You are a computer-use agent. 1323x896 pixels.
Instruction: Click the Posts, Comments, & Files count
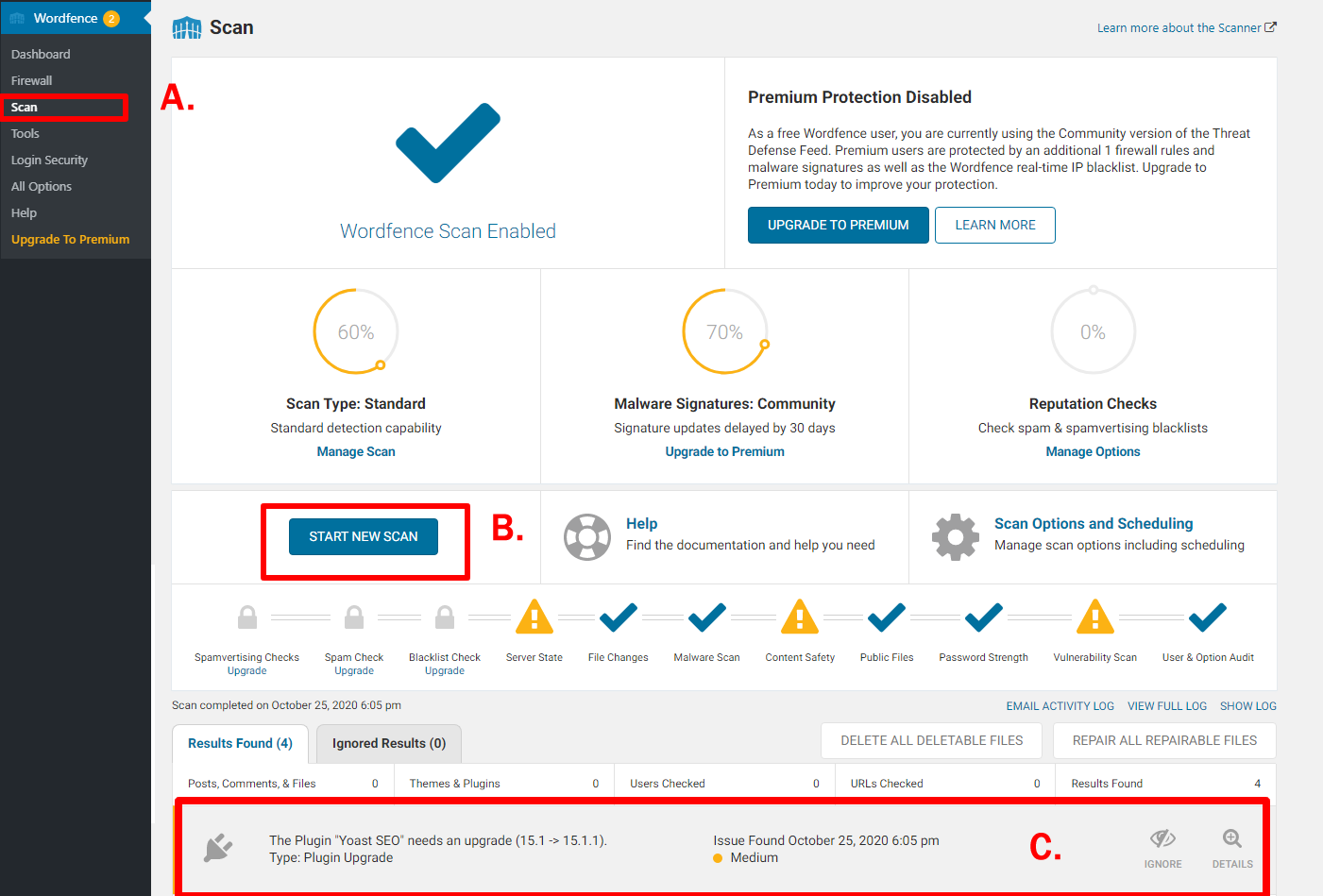pyautogui.click(x=375, y=784)
